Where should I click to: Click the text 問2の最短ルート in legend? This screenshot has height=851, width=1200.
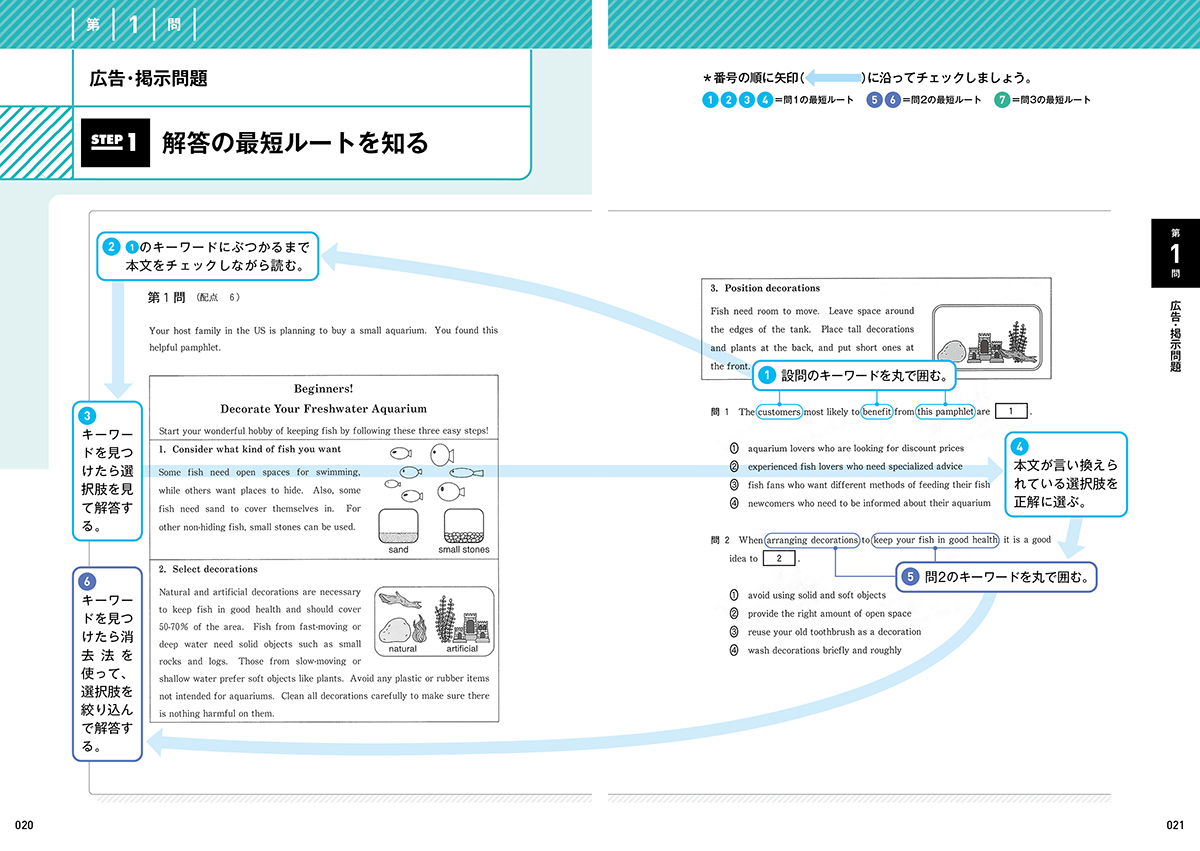(x=944, y=100)
